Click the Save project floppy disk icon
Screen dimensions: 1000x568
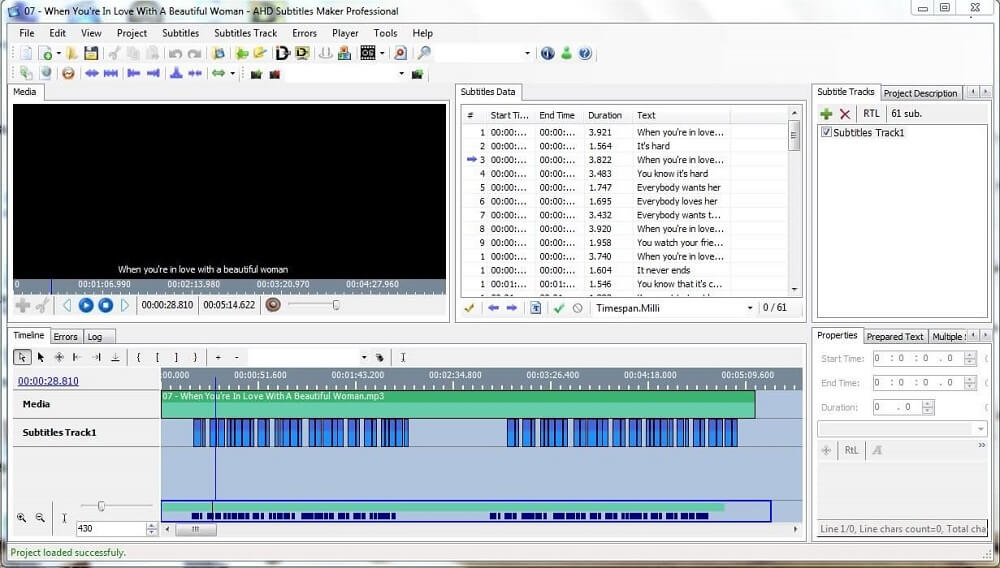91,53
